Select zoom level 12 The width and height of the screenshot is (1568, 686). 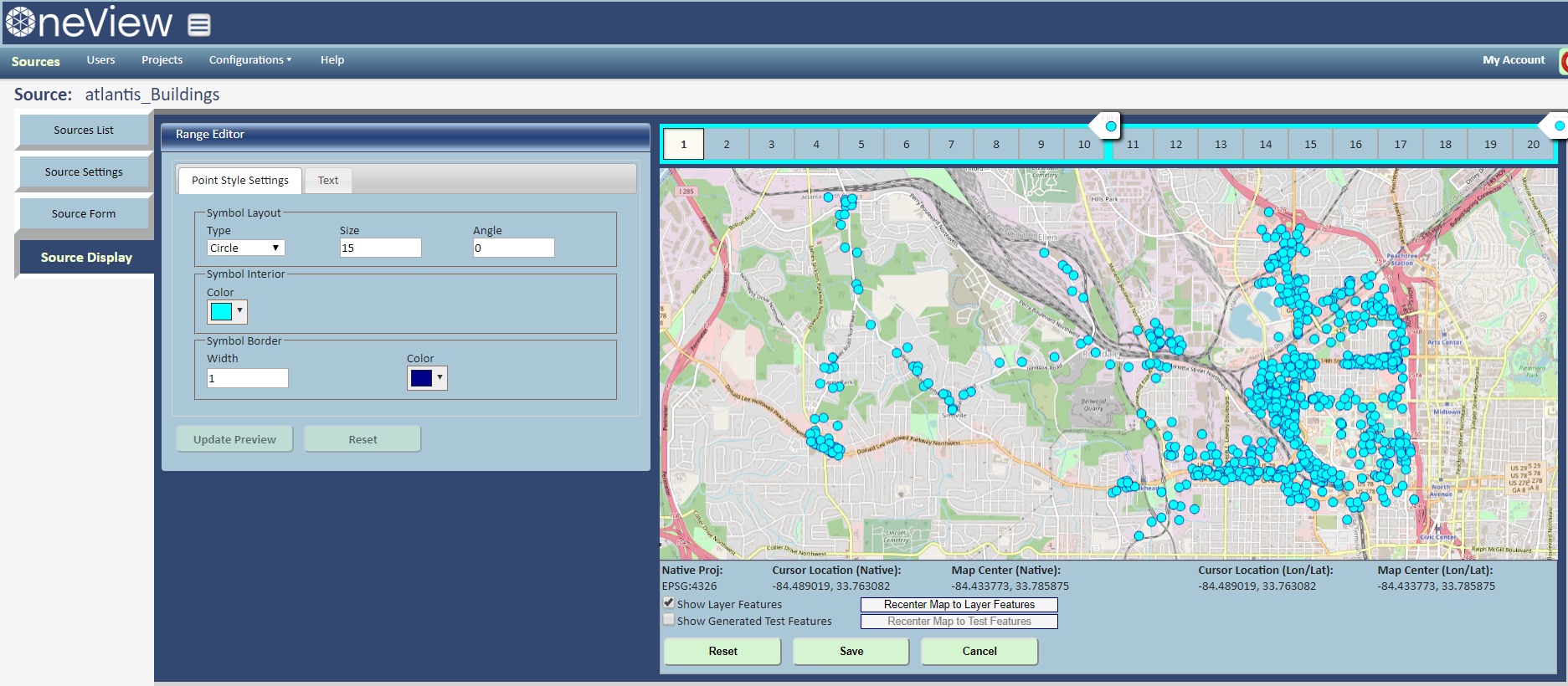click(x=1176, y=144)
